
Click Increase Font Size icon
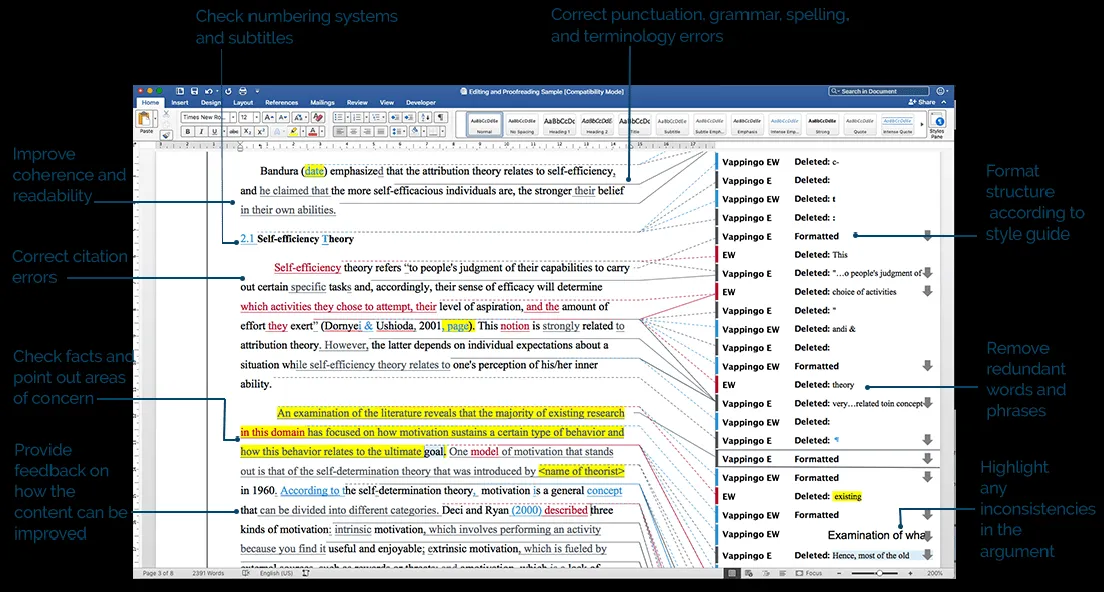[269, 117]
